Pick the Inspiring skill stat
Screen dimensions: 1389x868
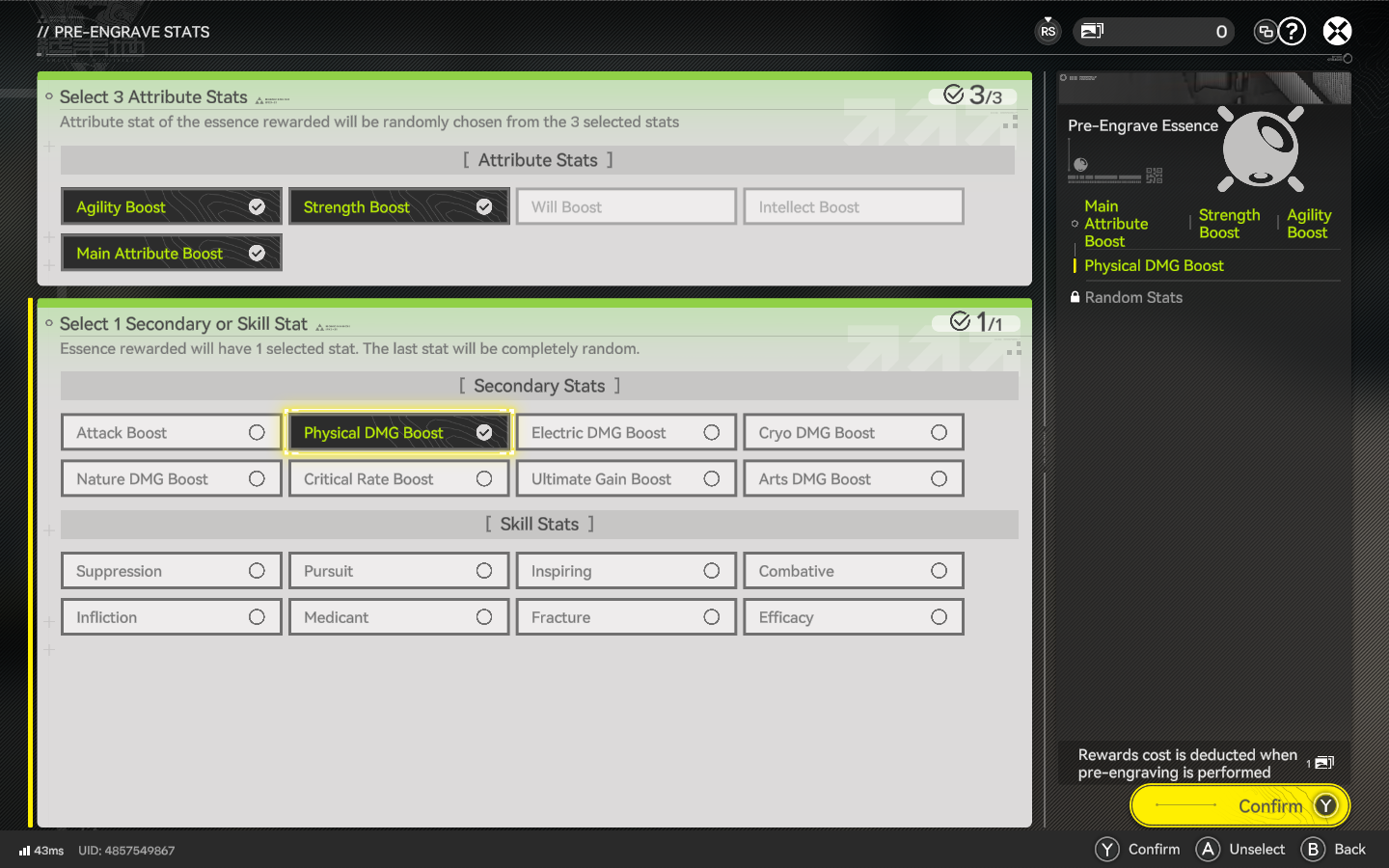click(627, 571)
